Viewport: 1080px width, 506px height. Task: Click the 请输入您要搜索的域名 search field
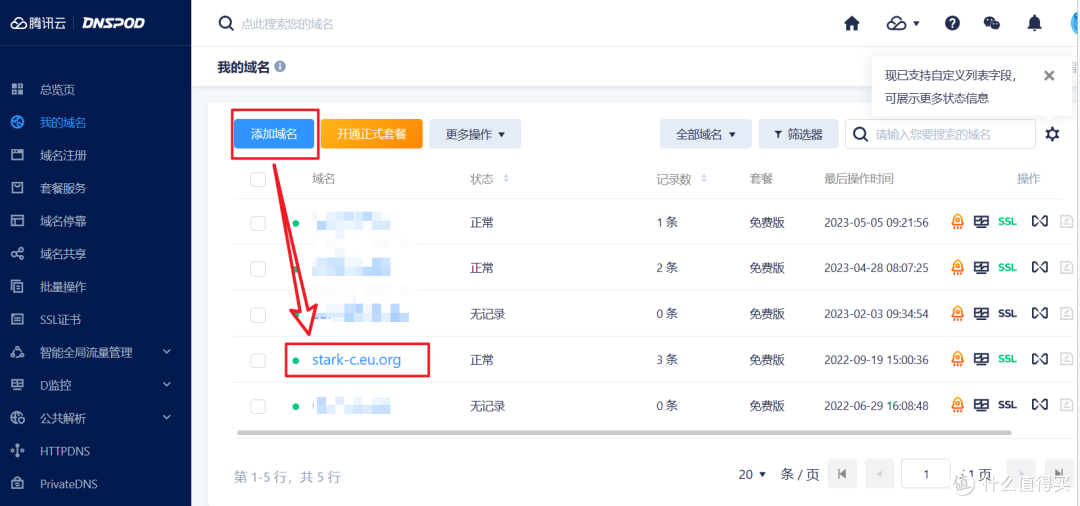click(940, 134)
